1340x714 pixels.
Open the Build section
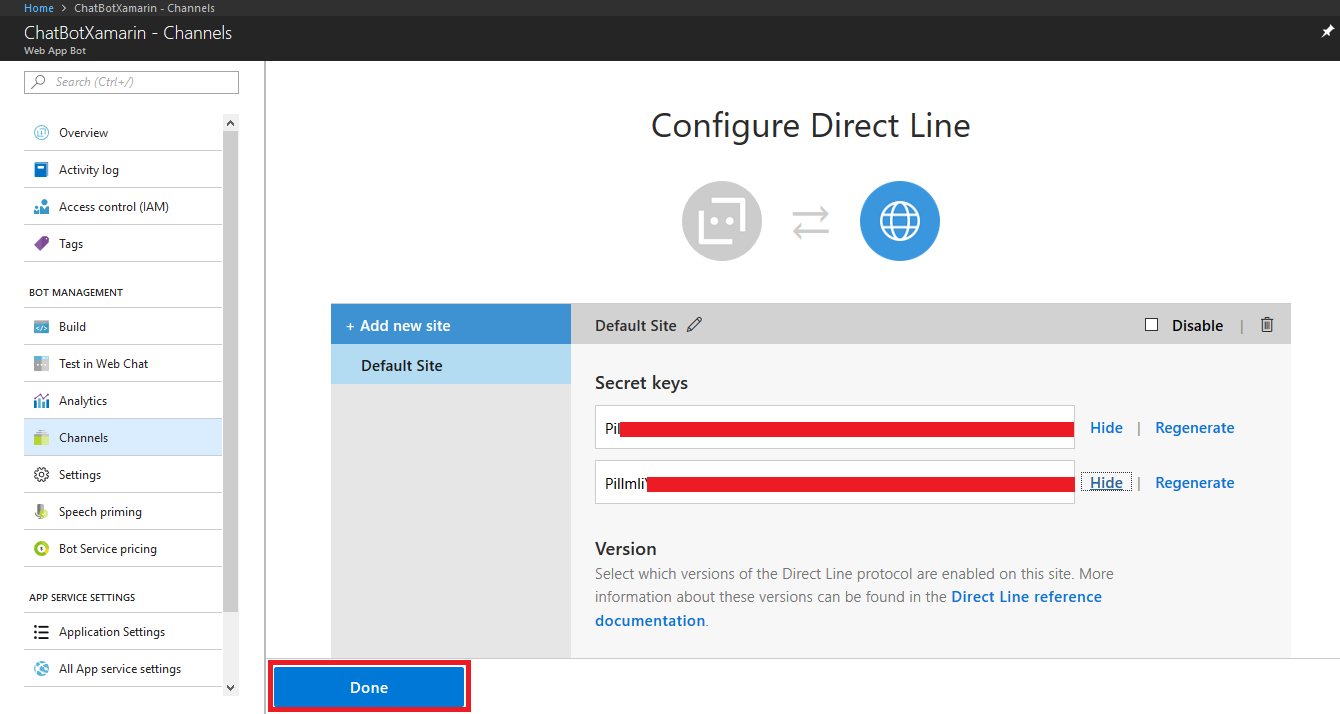(123, 327)
